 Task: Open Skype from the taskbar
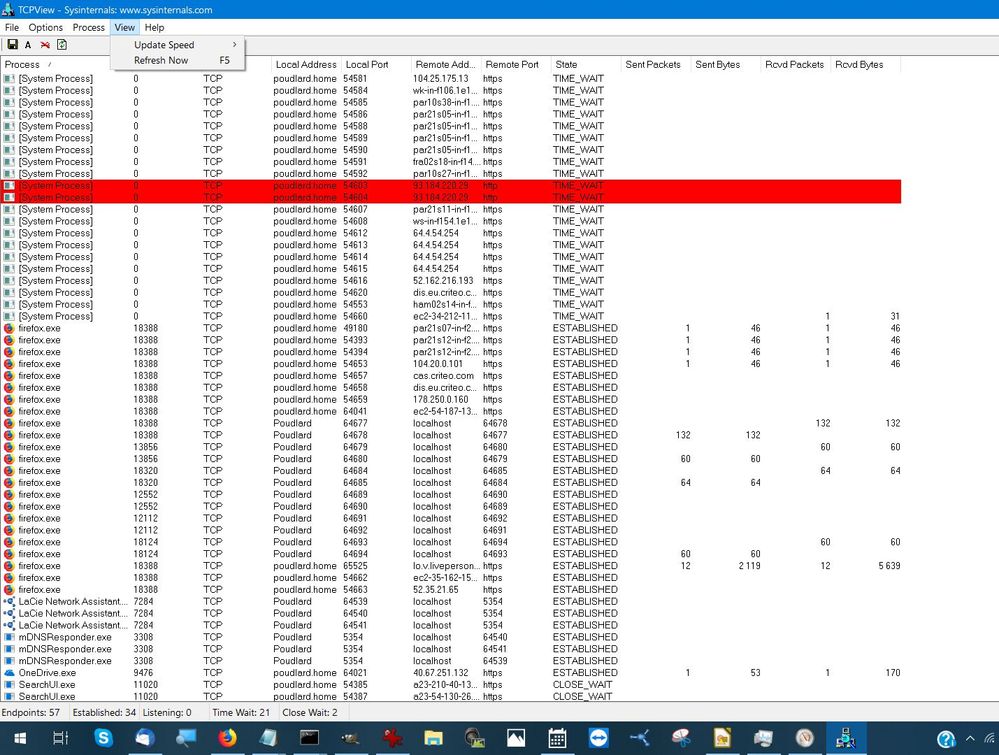point(103,738)
